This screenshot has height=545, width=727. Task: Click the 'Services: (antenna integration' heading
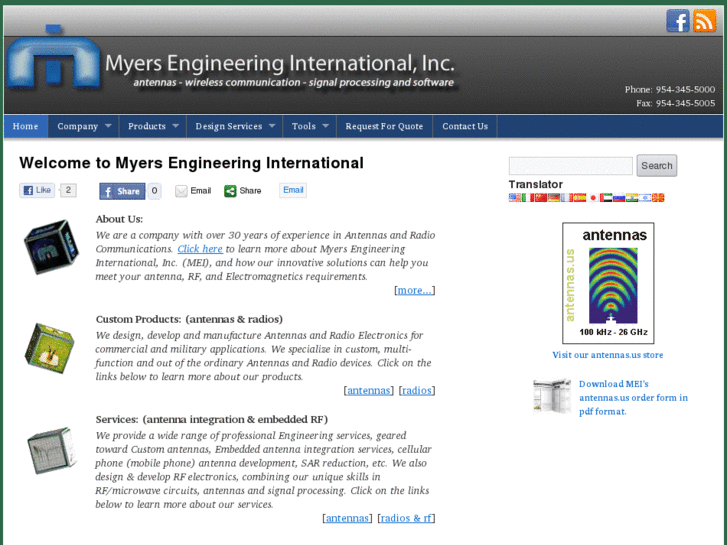tap(211, 419)
